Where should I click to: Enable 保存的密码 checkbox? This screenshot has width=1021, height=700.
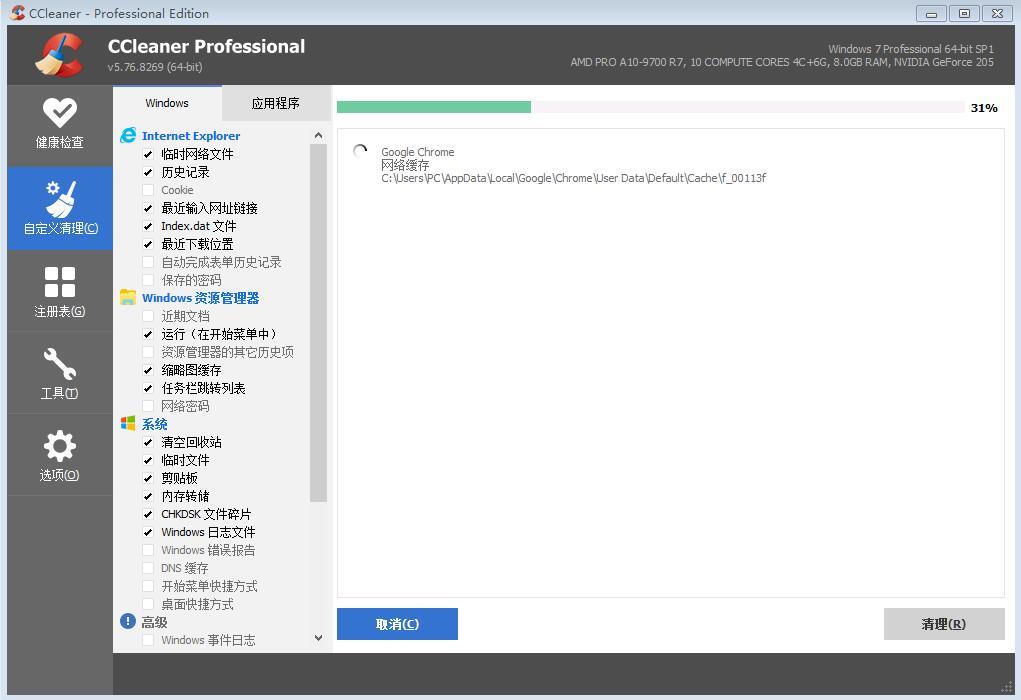(148, 280)
